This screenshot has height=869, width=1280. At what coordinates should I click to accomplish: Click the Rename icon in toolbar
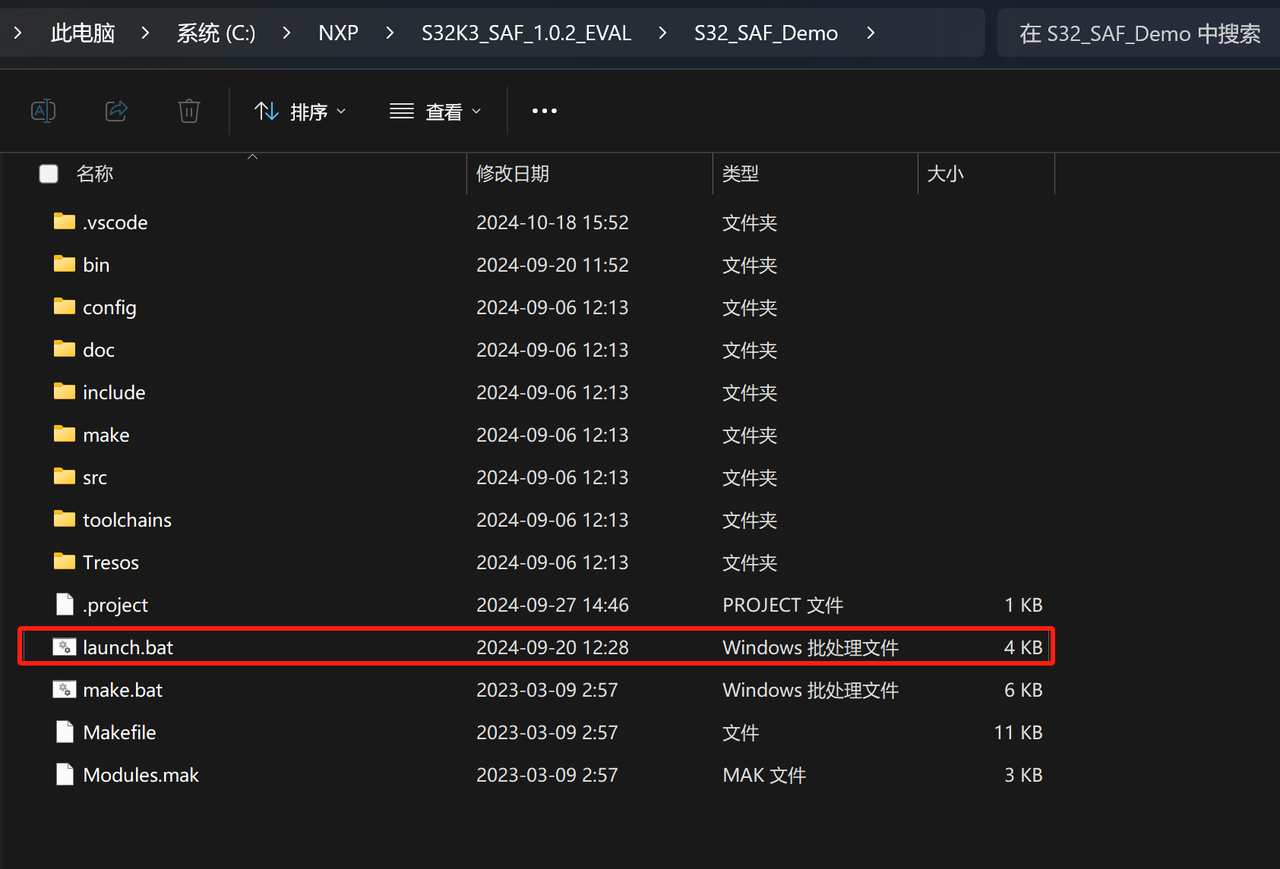[43, 111]
